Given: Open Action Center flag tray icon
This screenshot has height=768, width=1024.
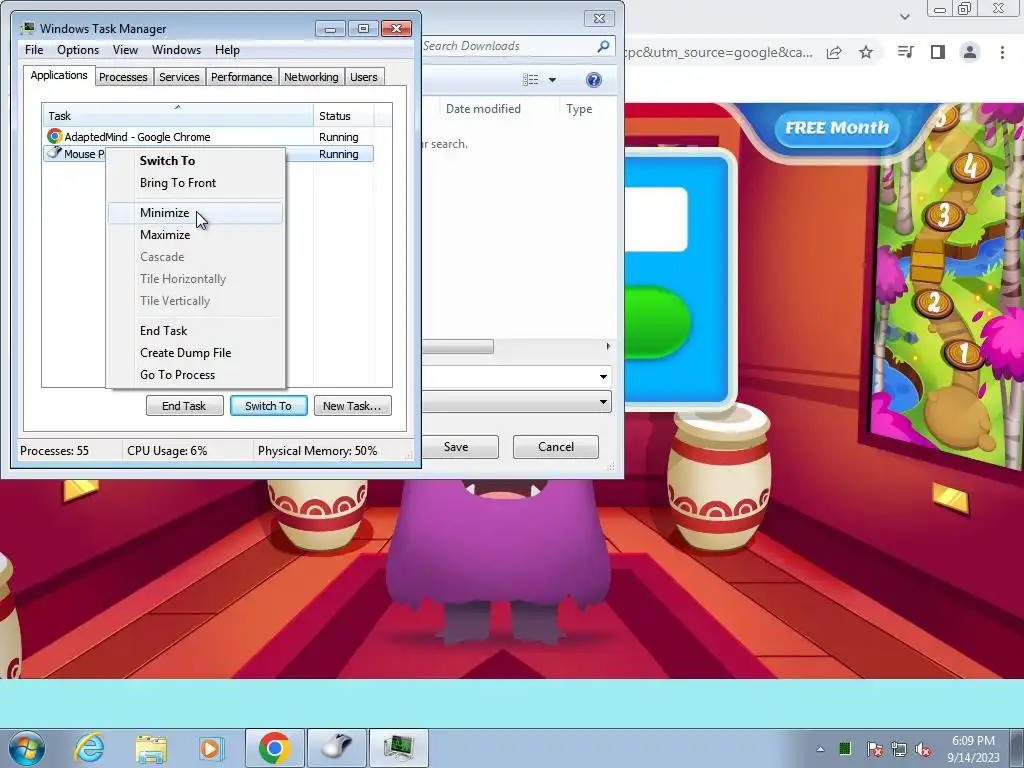Looking at the screenshot, I should click(874, 749).
